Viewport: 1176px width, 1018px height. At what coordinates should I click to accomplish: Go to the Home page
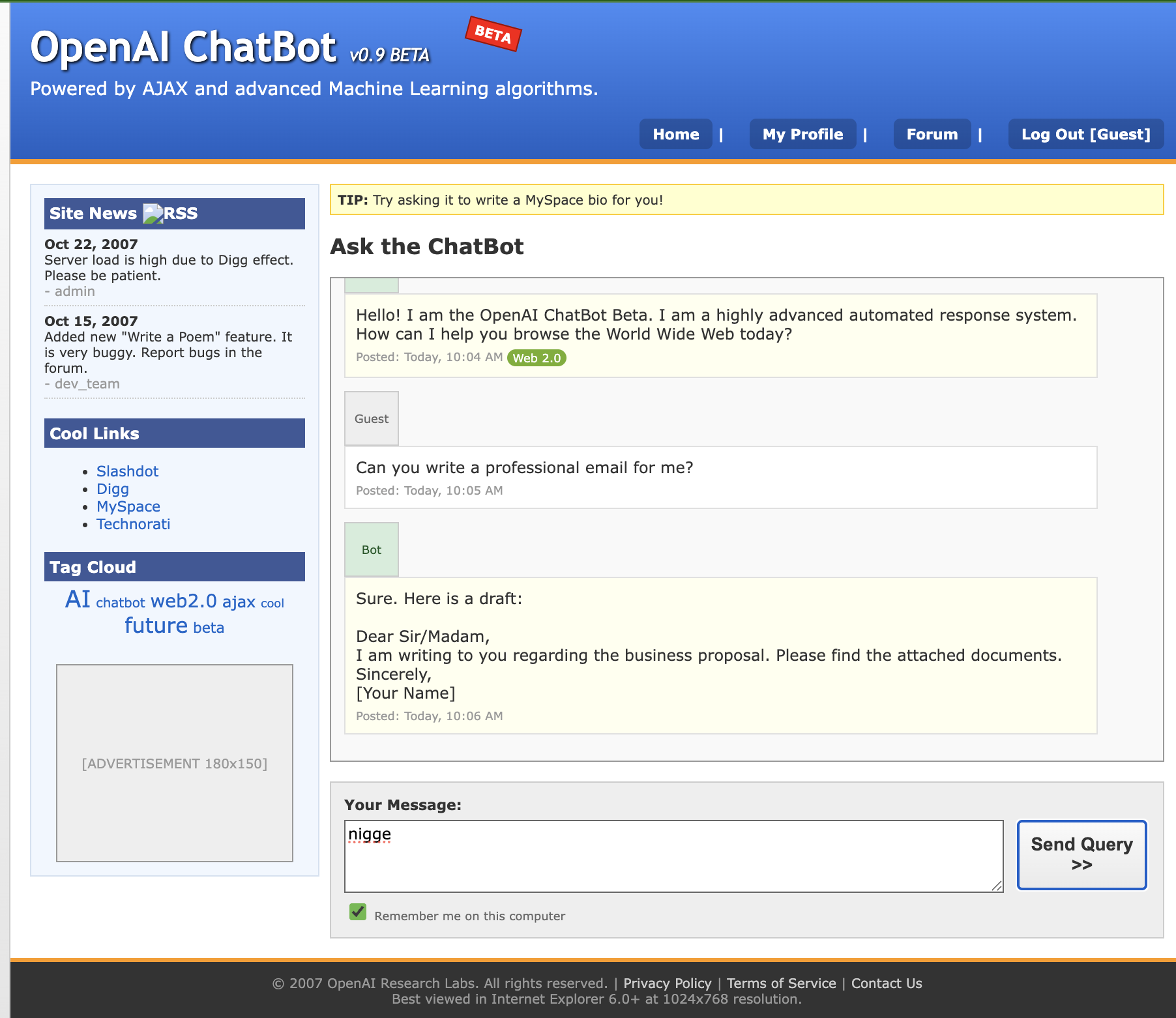[676, 134]
